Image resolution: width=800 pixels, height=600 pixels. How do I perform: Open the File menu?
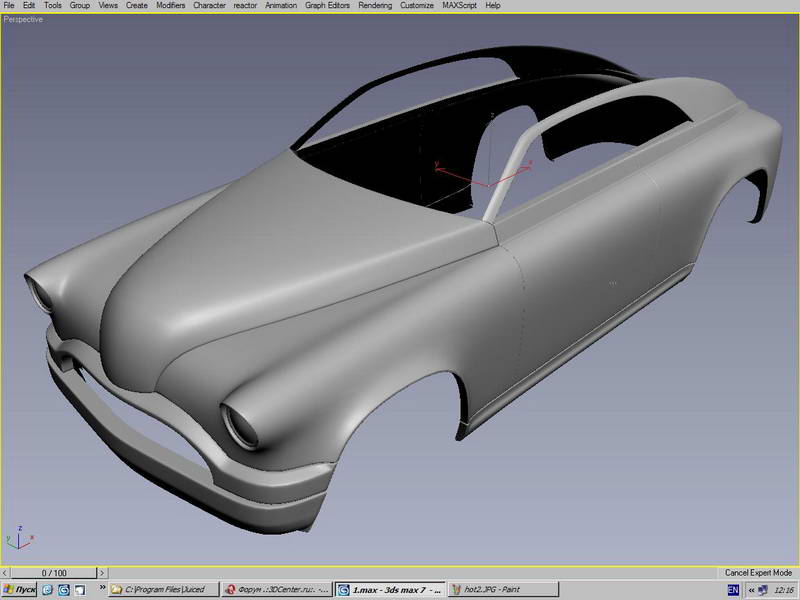tap(9, 6)
